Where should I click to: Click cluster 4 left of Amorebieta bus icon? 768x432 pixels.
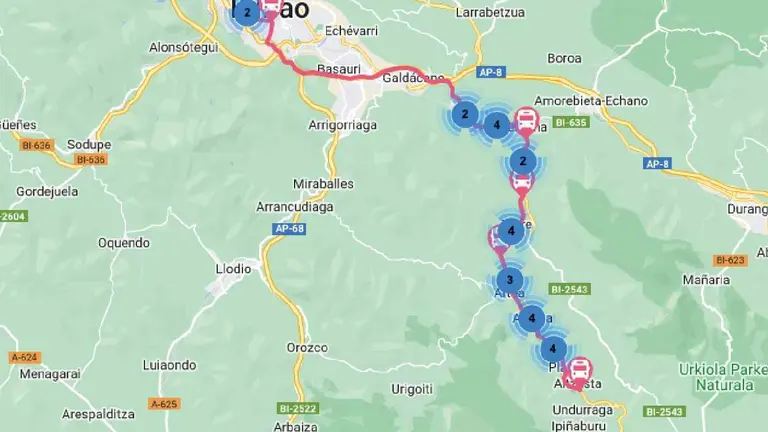point(497,125)
